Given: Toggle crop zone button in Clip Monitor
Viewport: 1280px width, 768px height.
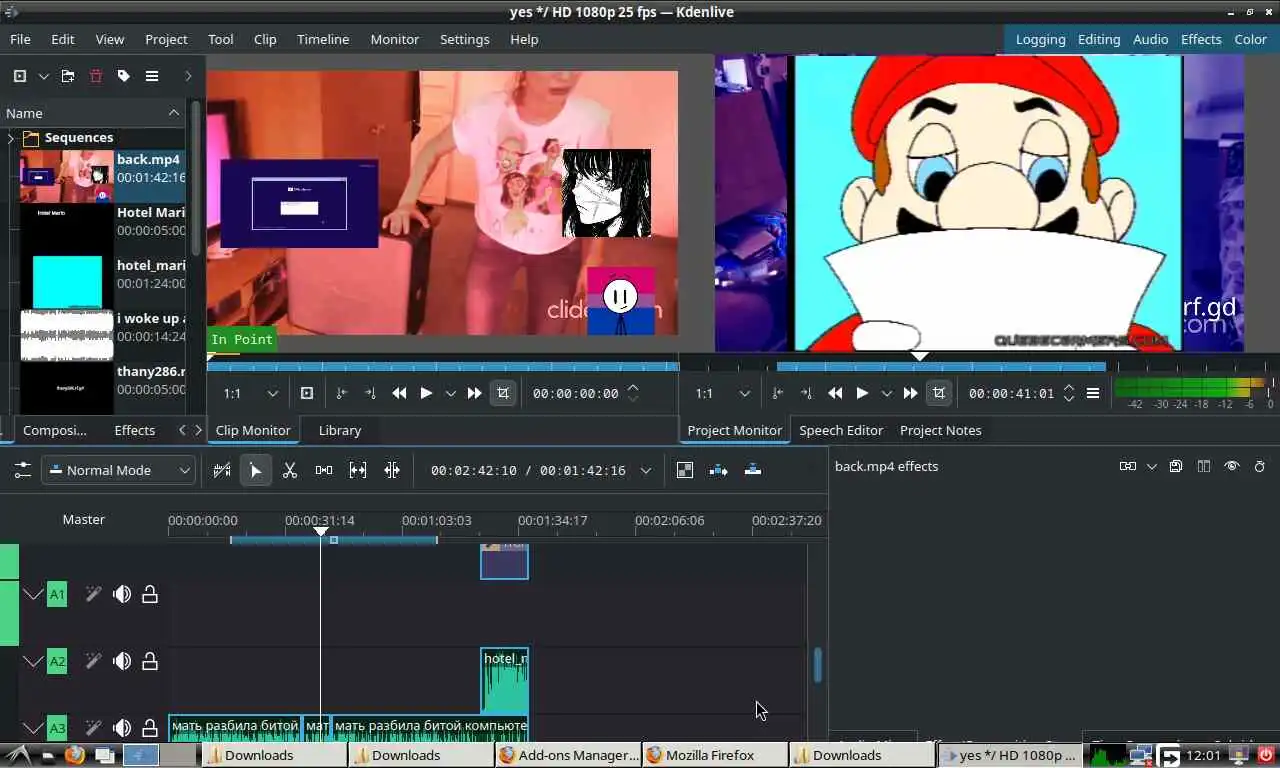Looking at the screenshot, I should 503,393.
